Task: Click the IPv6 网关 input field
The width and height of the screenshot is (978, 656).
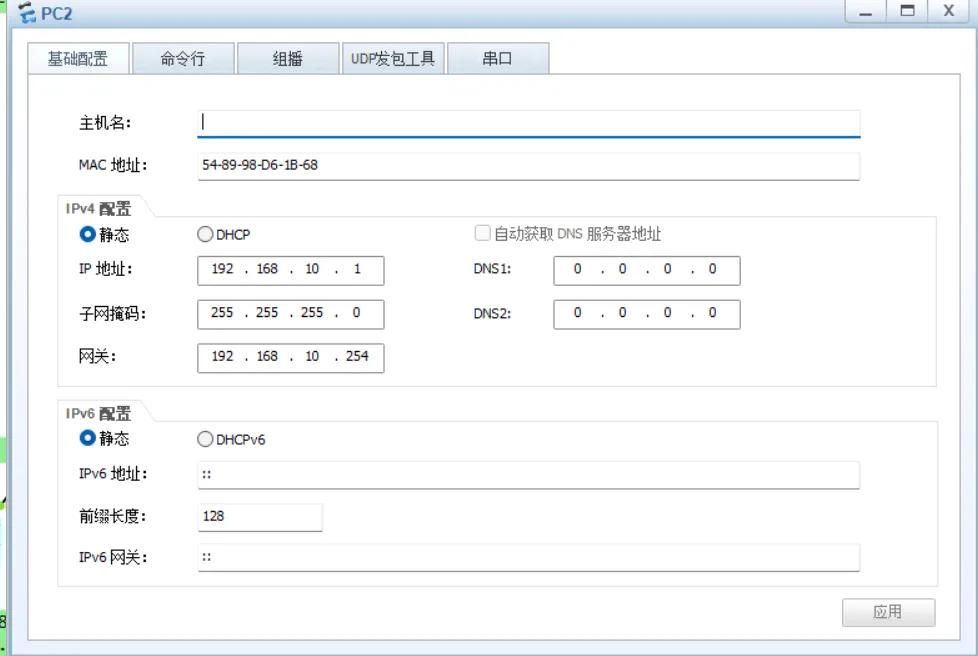Action: pos(528,557)
